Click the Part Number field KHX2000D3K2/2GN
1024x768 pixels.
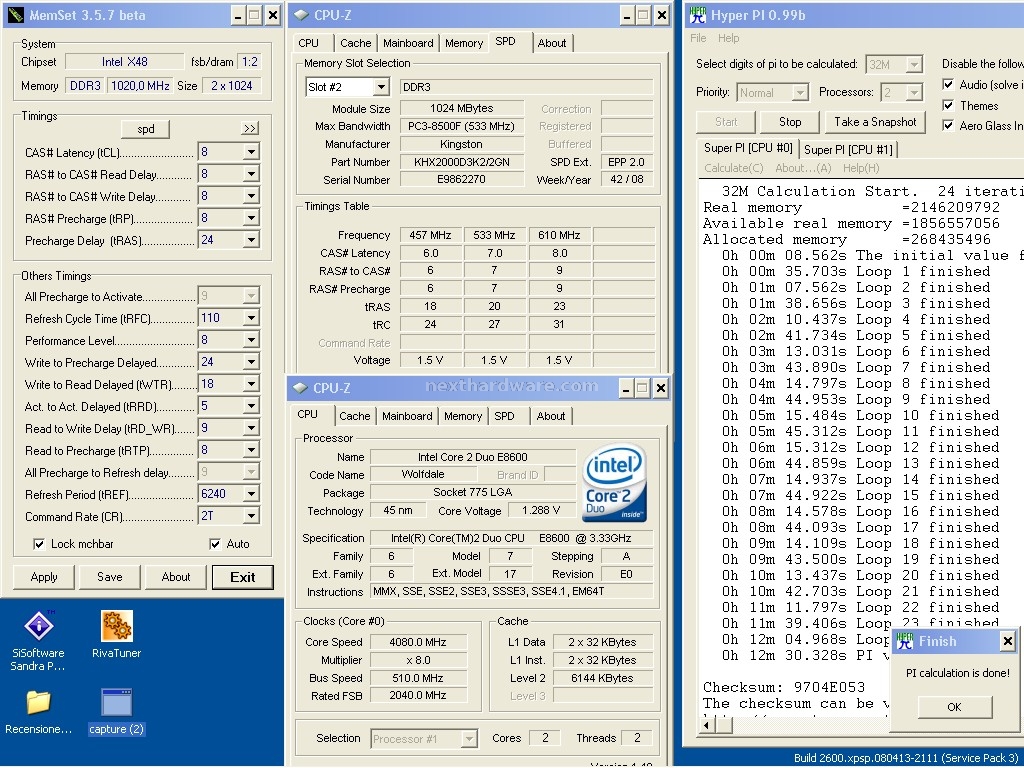click(x=462, y=161)
